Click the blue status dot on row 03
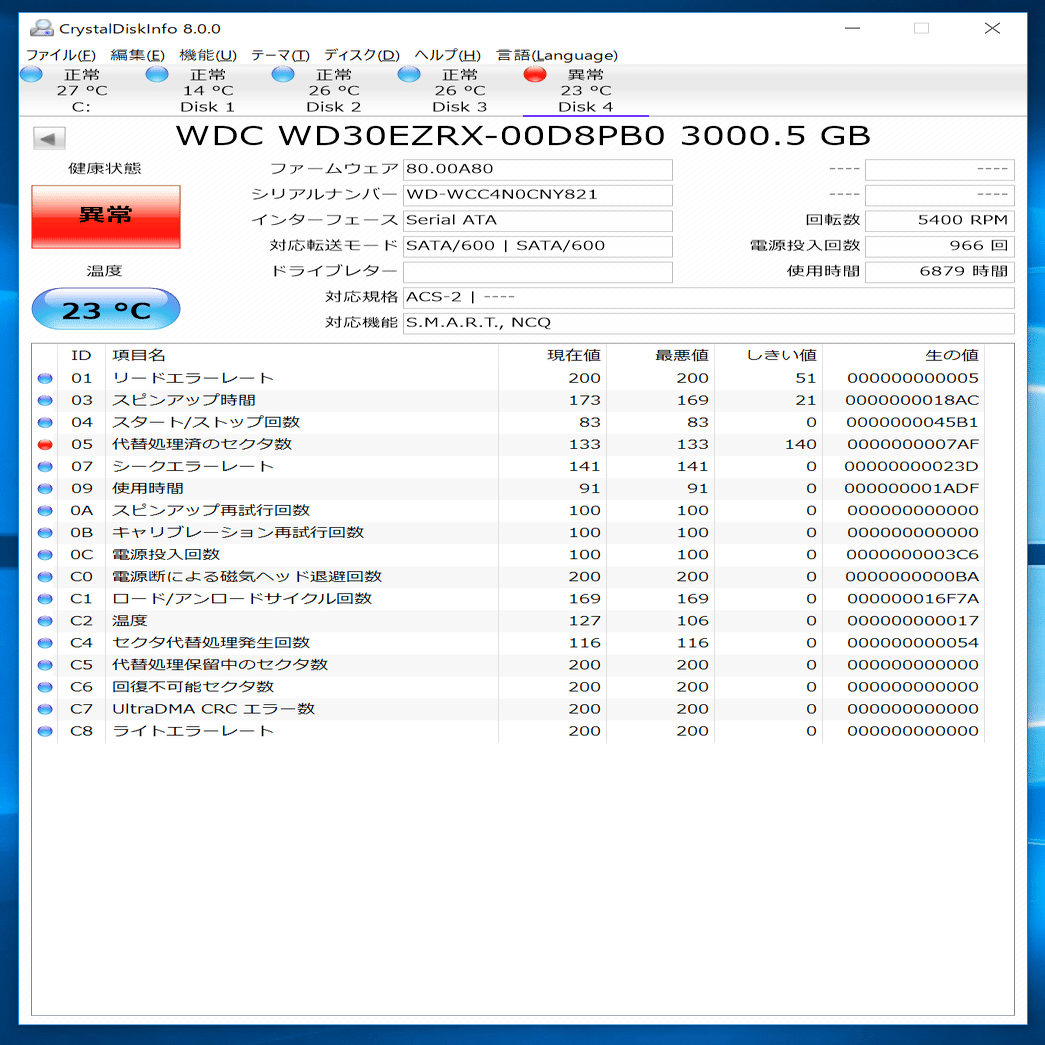The width and height of the screenshot is (1045, 1045). click(x=45, y=401)
